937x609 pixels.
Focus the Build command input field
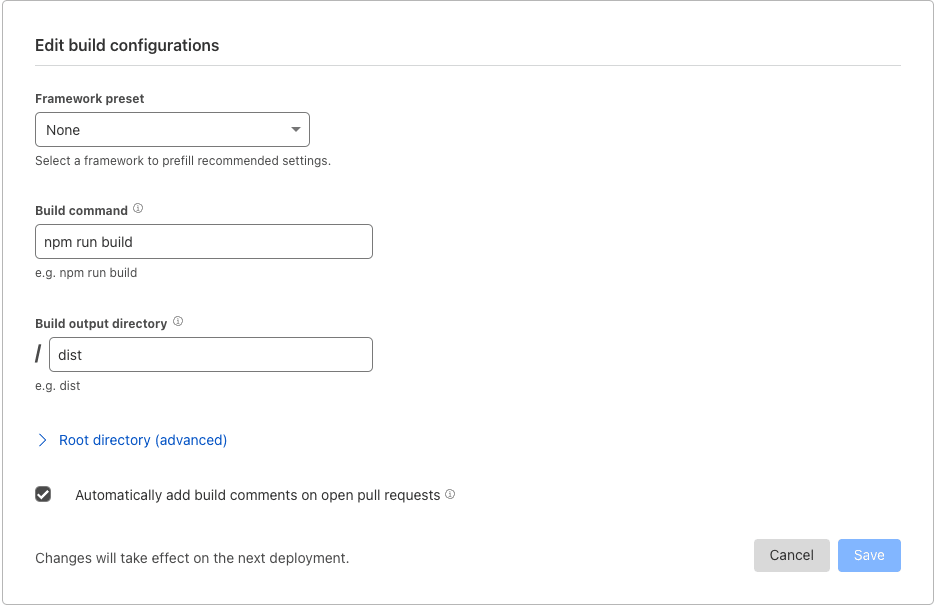click(x=204, y=242)
